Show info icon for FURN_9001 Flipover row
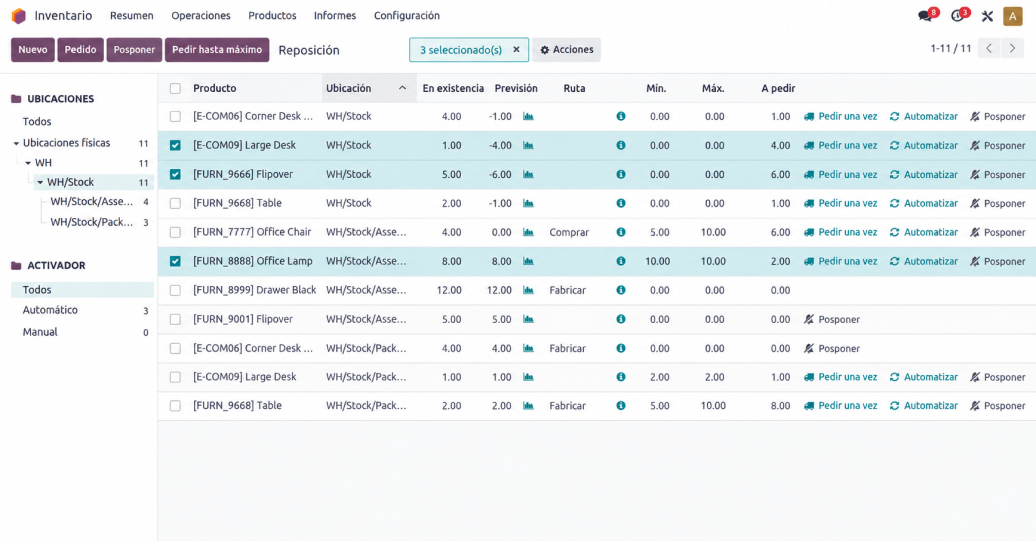Viewport: 1036px width, 541px height. click(621, 319)
